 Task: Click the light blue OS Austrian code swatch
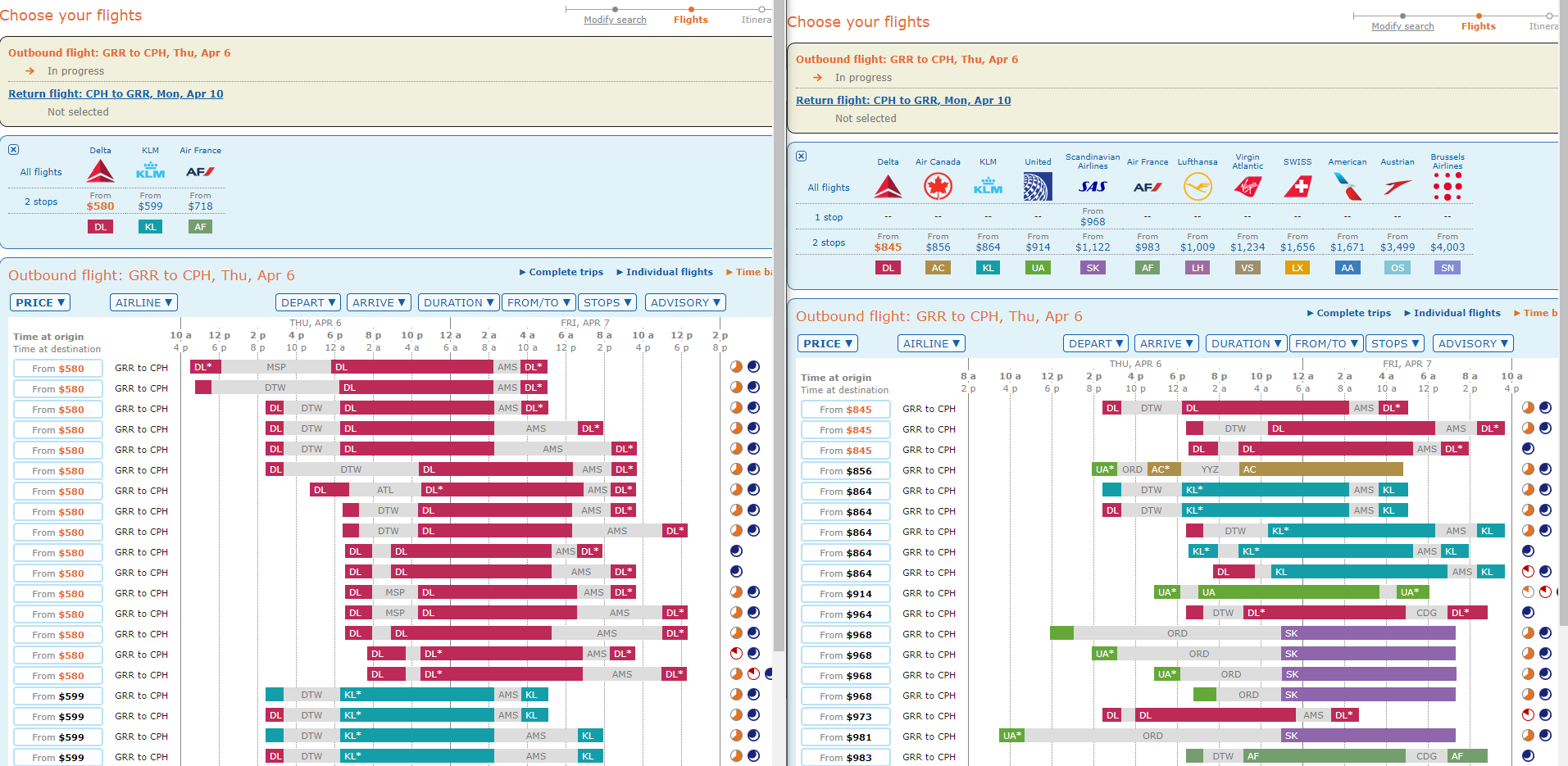[x=1398, y=268]
